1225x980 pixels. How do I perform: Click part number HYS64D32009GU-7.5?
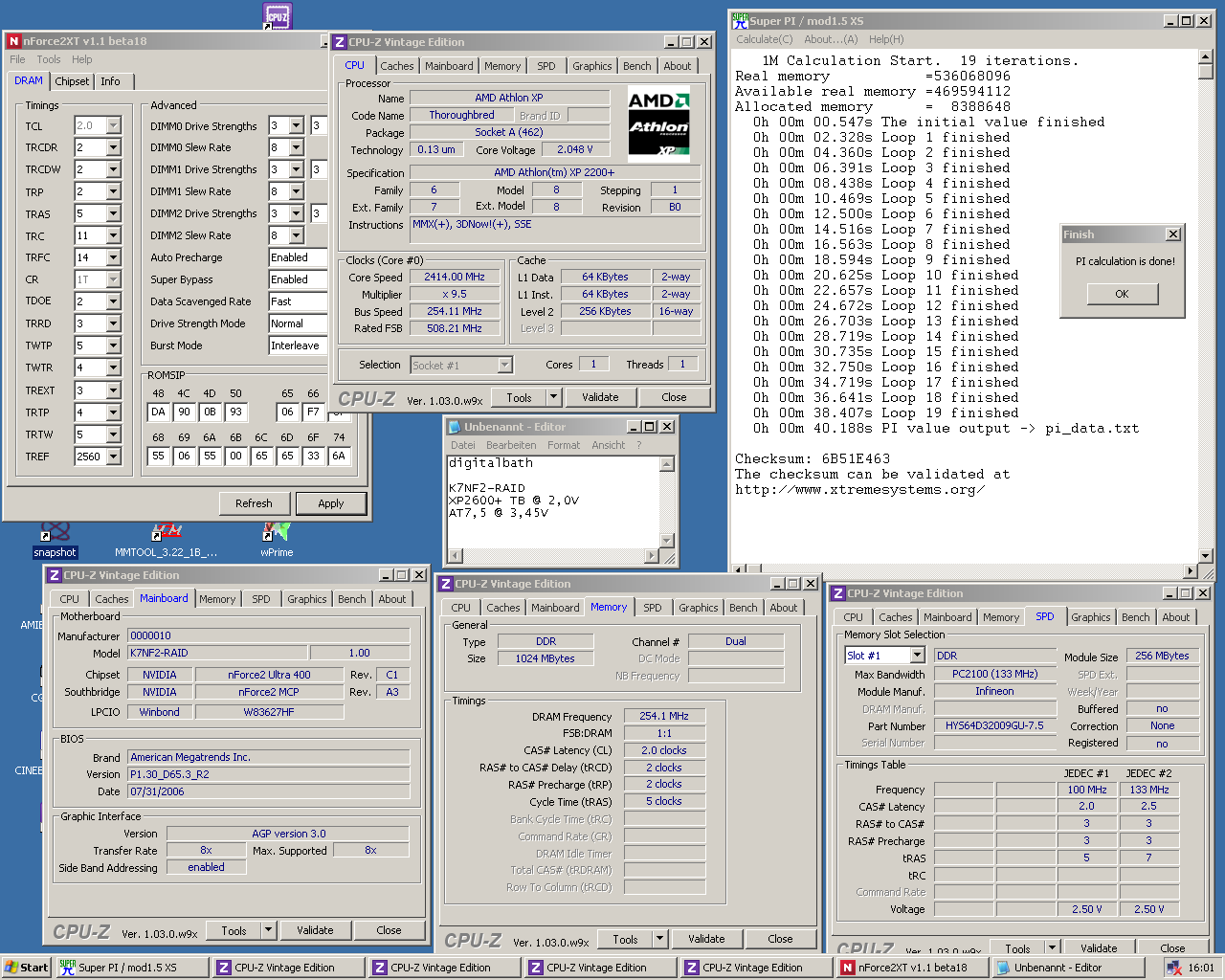994,725
